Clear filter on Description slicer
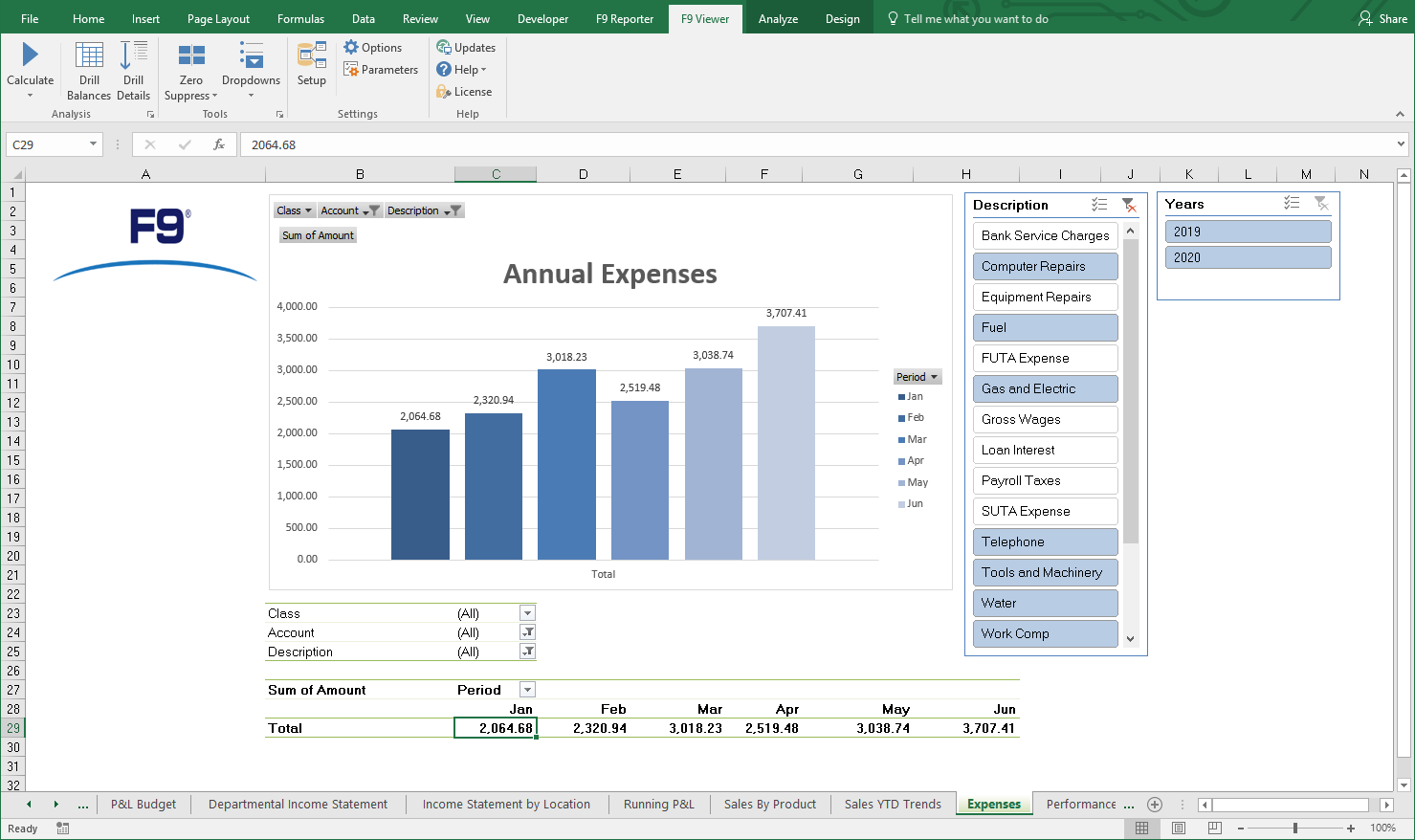This screenshot has width=1415, height=840. [x=1129, y=205]
